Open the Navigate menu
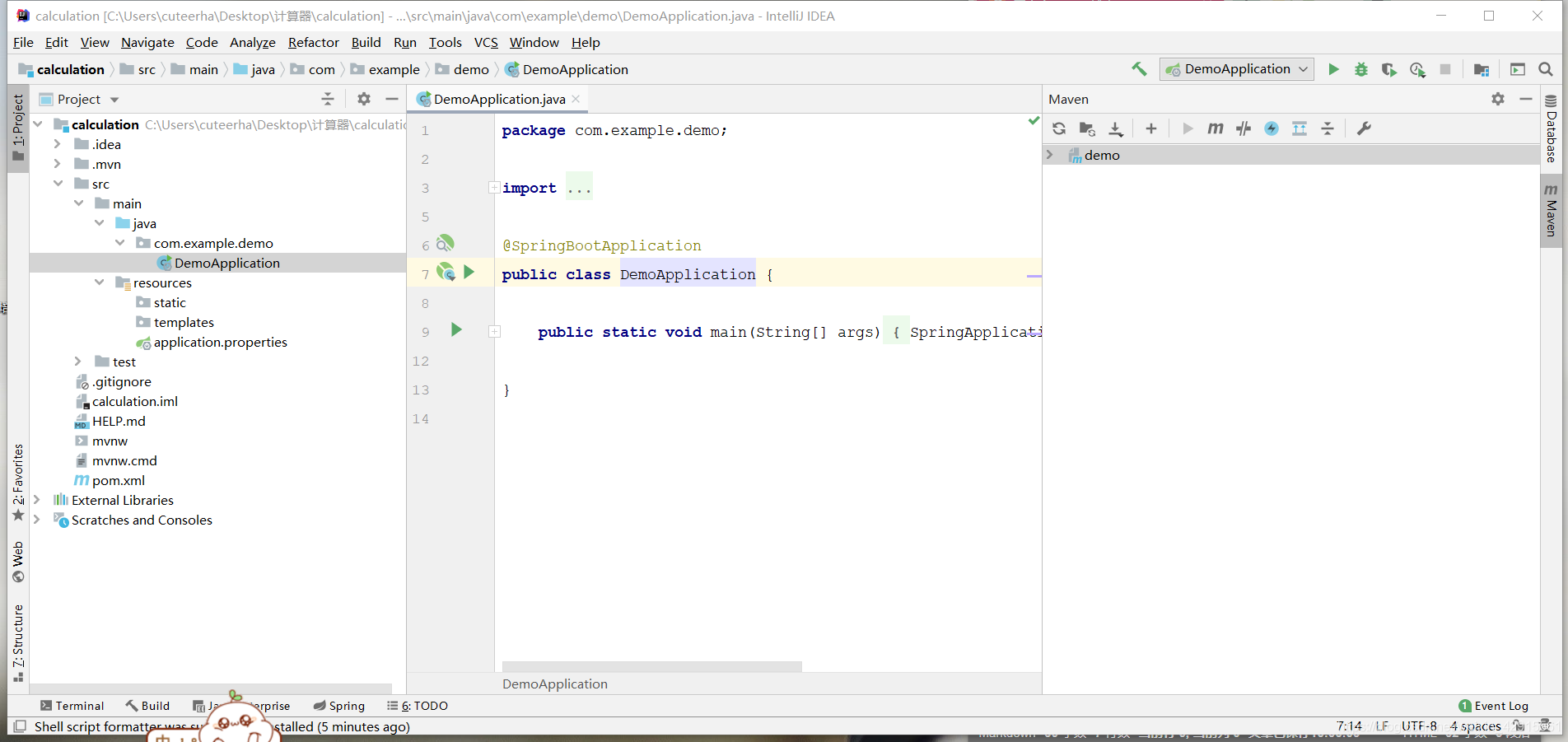Screen dimensions: 1568x742 pos(147,43)
